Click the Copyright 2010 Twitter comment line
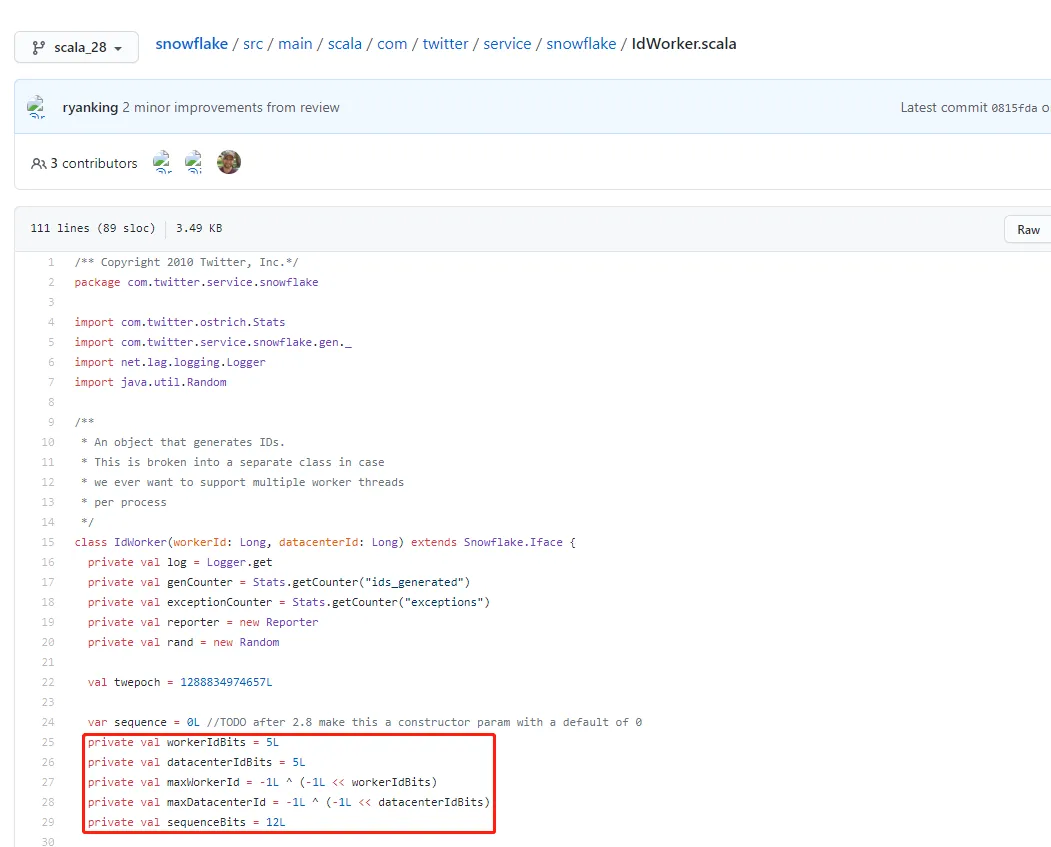 point(186,263)
